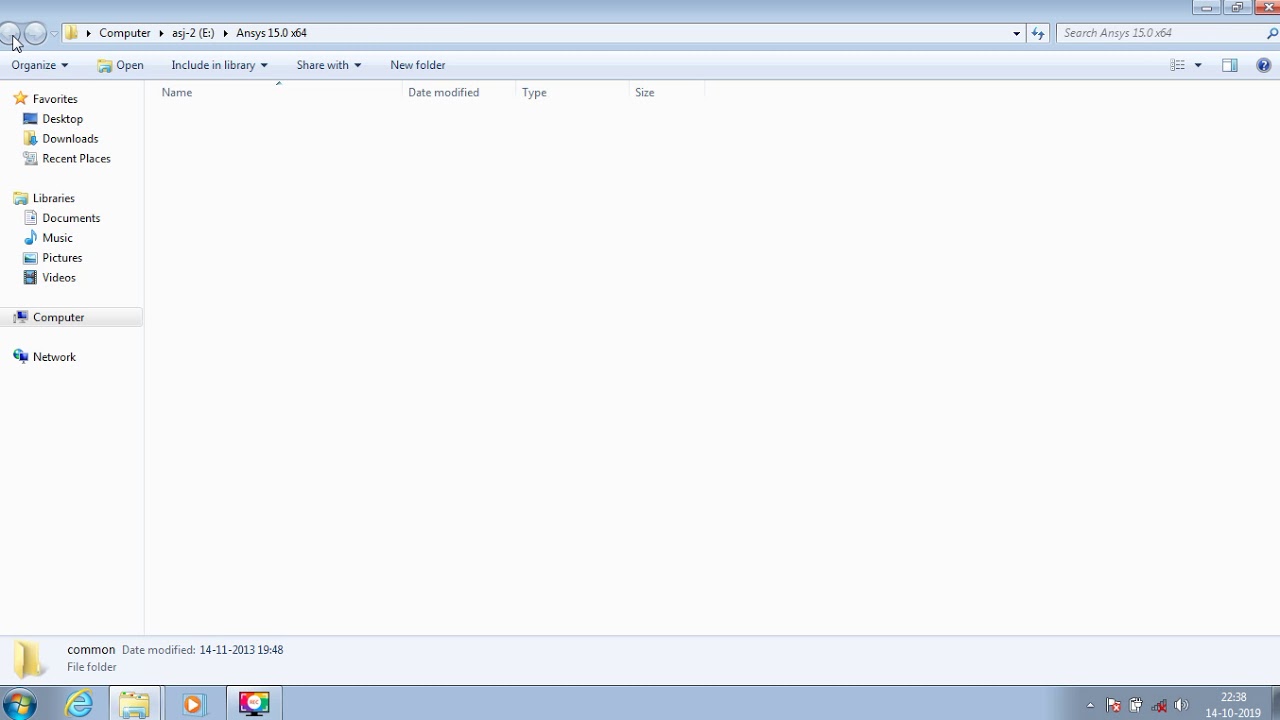This screenshot has height=720, width=1280.
Task: Open Help with the question mark icon
Action: click(x=1263, y=65)
